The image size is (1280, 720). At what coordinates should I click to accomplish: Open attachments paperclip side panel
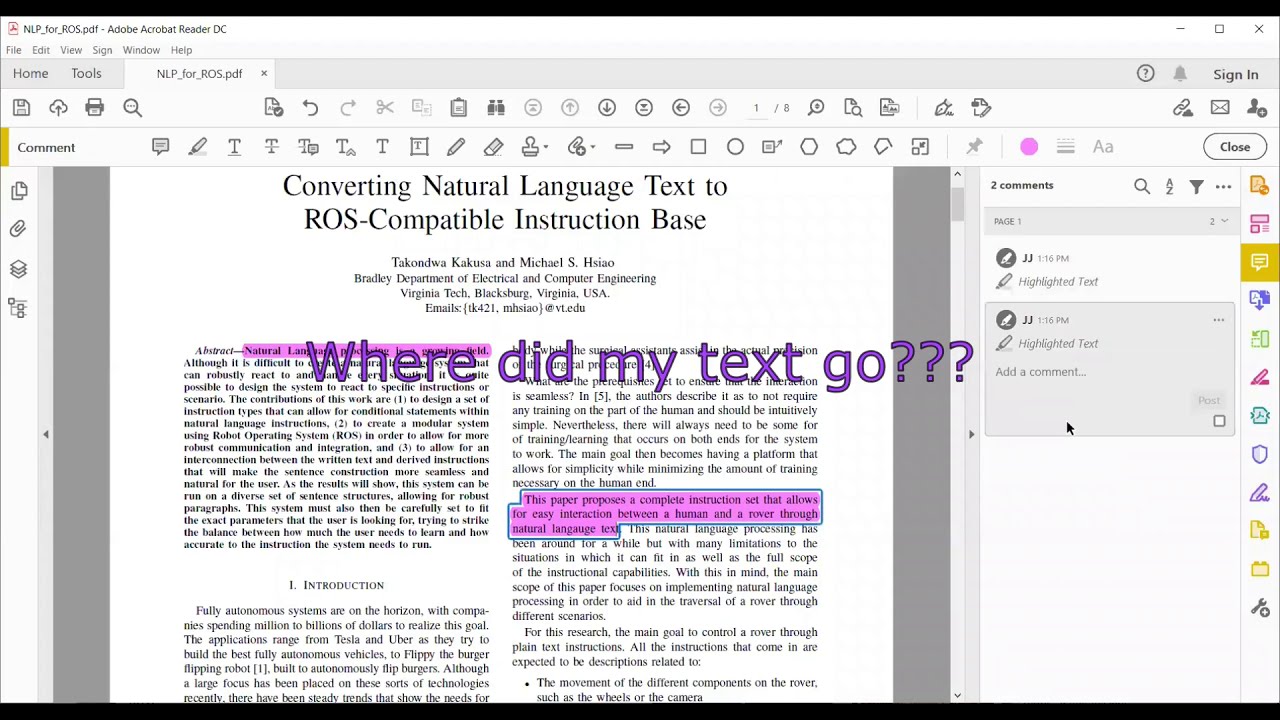click(18, 229)
